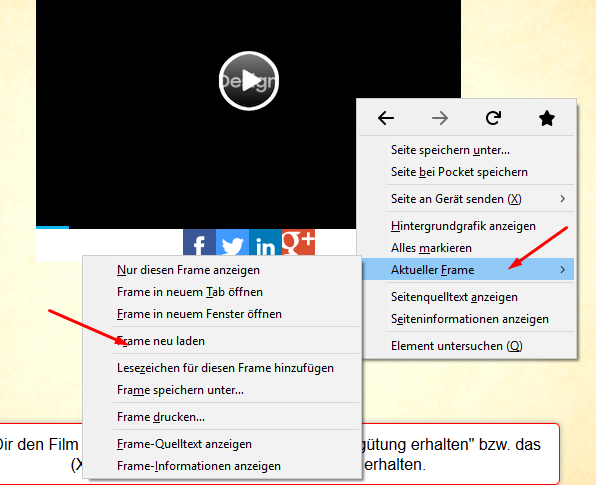Click the reload icon in context menu
The image size is (596, 485).
[493, 118]
